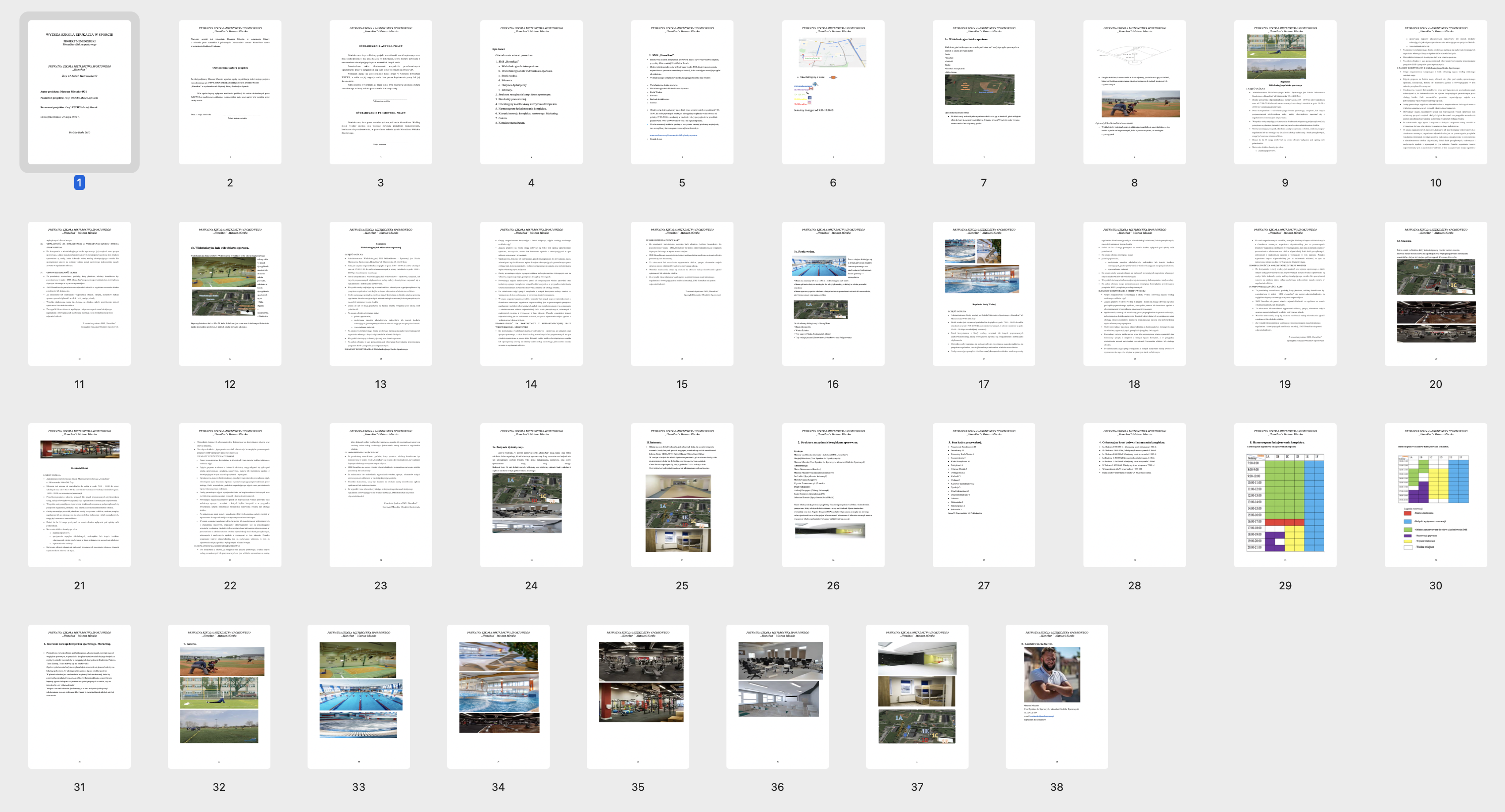The image size is (1505, 812).
Task: Select page 29 with the large colored schedule
Action: tap(1285, 495)
